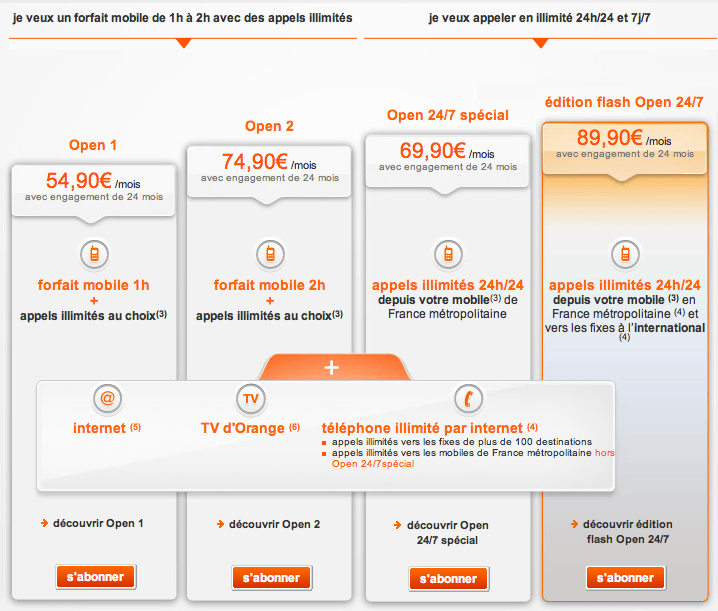Click appels illimités au choix under Open 1
The image size is (718, 611).
93,316
